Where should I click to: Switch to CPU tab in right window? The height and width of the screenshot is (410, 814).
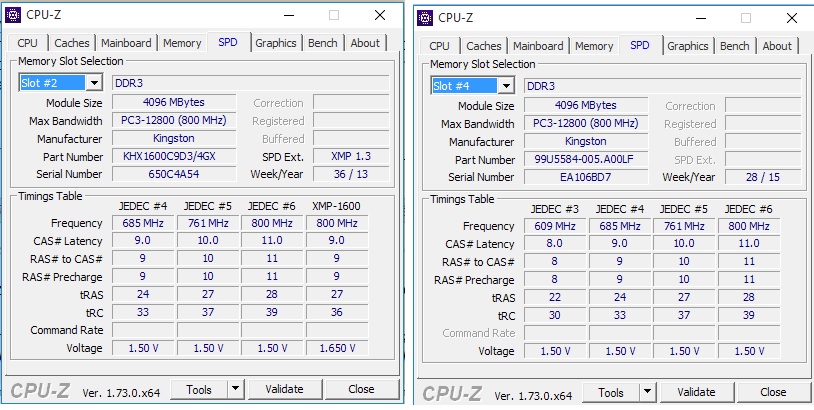tap(440, 46)
